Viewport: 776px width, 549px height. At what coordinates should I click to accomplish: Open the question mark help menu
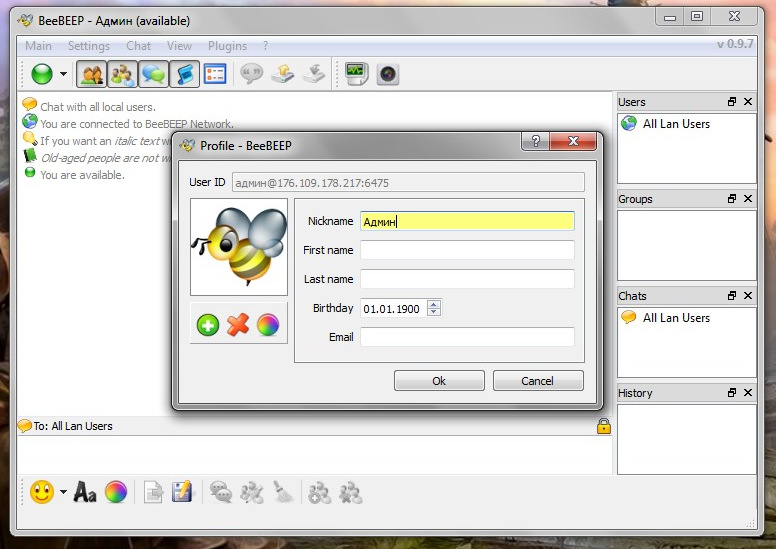coord(265,46)
